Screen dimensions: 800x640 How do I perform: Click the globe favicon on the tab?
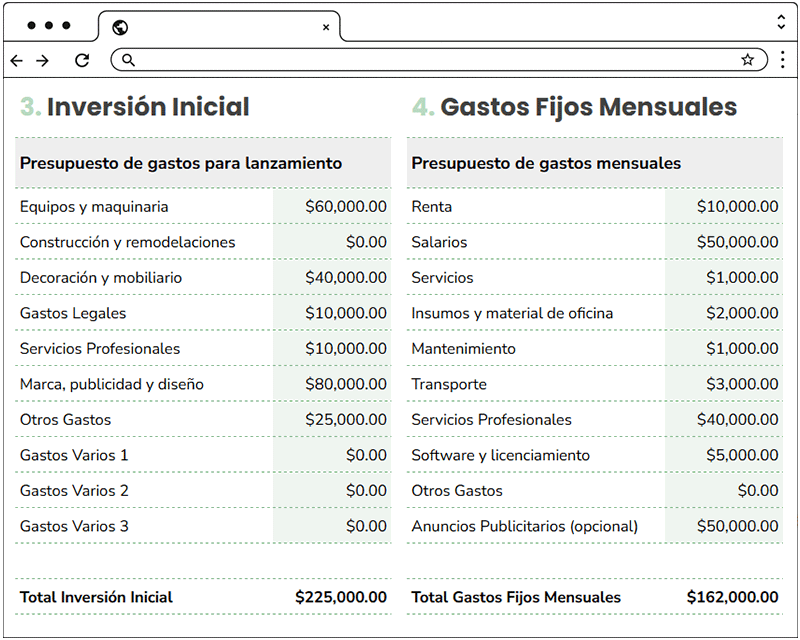120,28
